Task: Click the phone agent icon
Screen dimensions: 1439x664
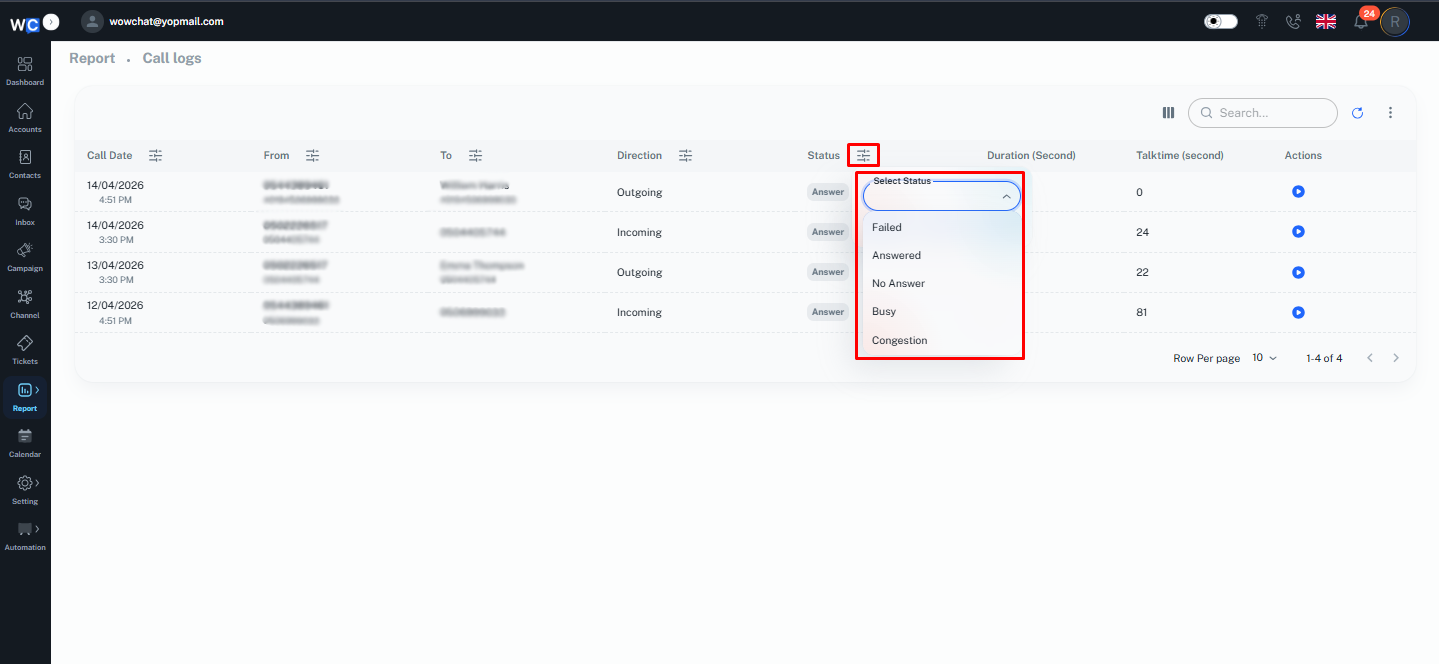Action: click(1293, 21)
